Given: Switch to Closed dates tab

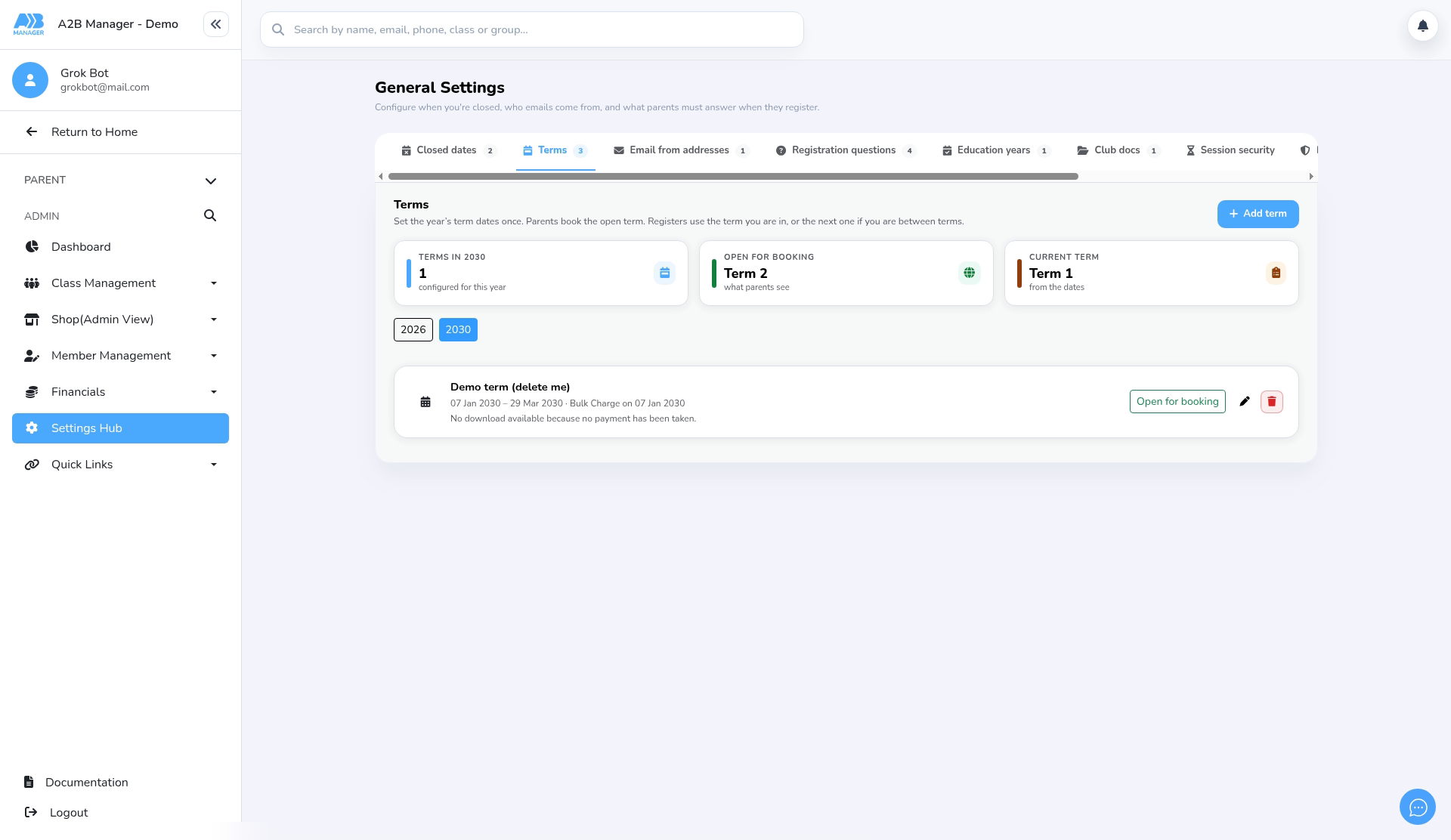Looking at the screenshot, I should tap(448, 150).
